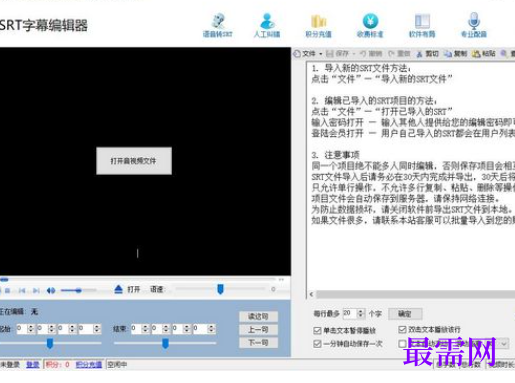This screenshot has height=383, width=515.
Task: Click the text line '3. 注意事项'
Action: [336, 155]
